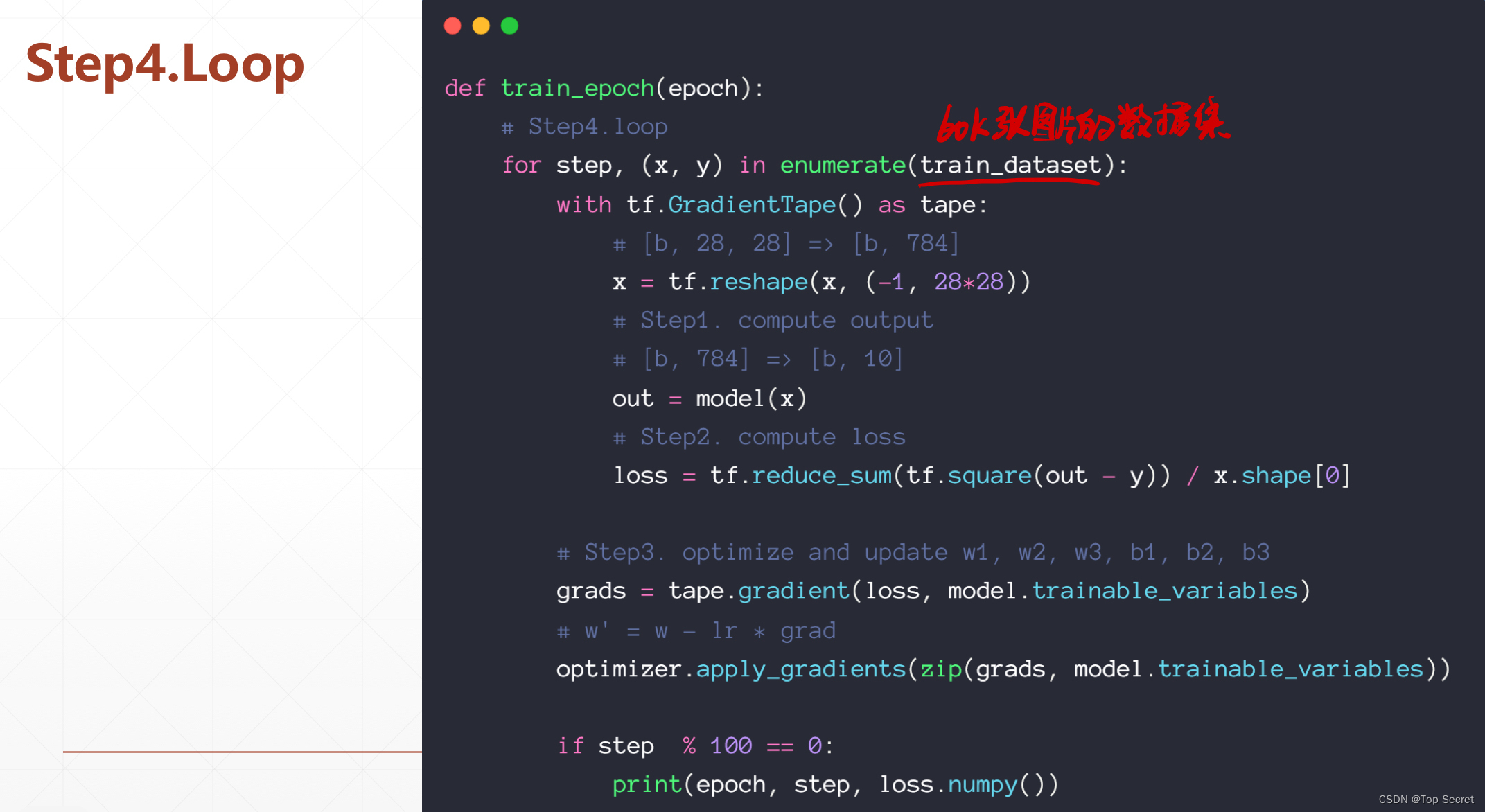Click the '[b, 28, 28] => [b, 784]' comment
The width and height of the screenshot is (1485, 812).
tap(787, 243)
